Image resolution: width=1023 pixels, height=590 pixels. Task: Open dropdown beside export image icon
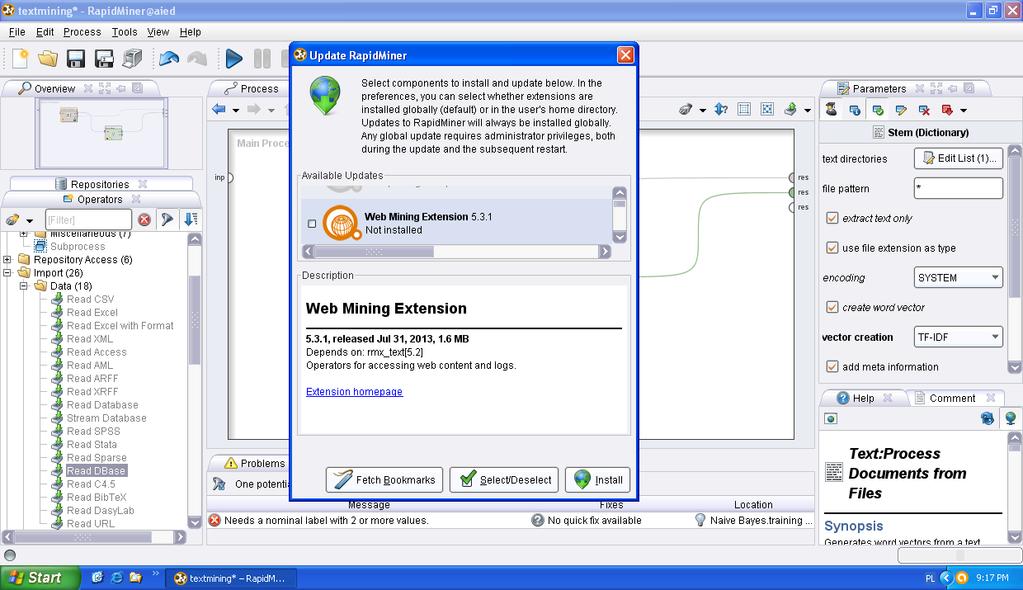click(x=807, y=110)
